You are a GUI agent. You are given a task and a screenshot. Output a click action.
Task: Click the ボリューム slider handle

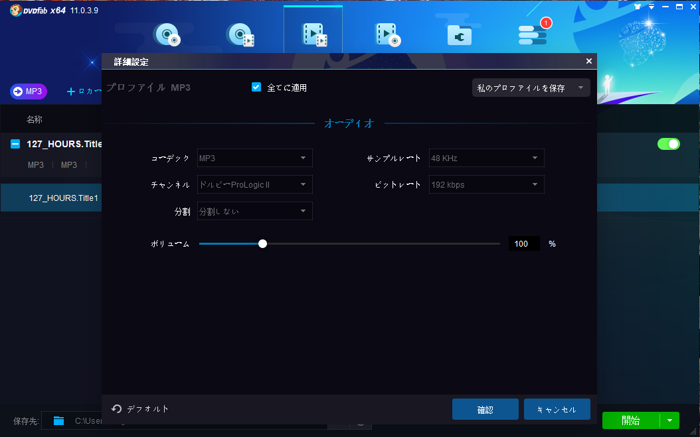[262, 244]
